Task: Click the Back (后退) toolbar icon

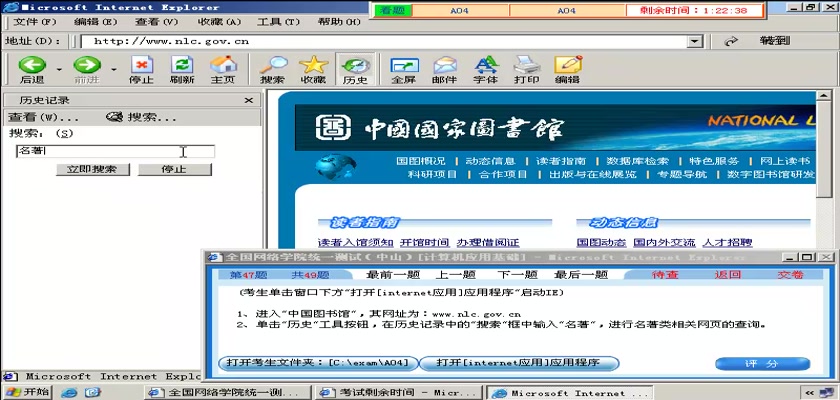Action: coord(32,65)
